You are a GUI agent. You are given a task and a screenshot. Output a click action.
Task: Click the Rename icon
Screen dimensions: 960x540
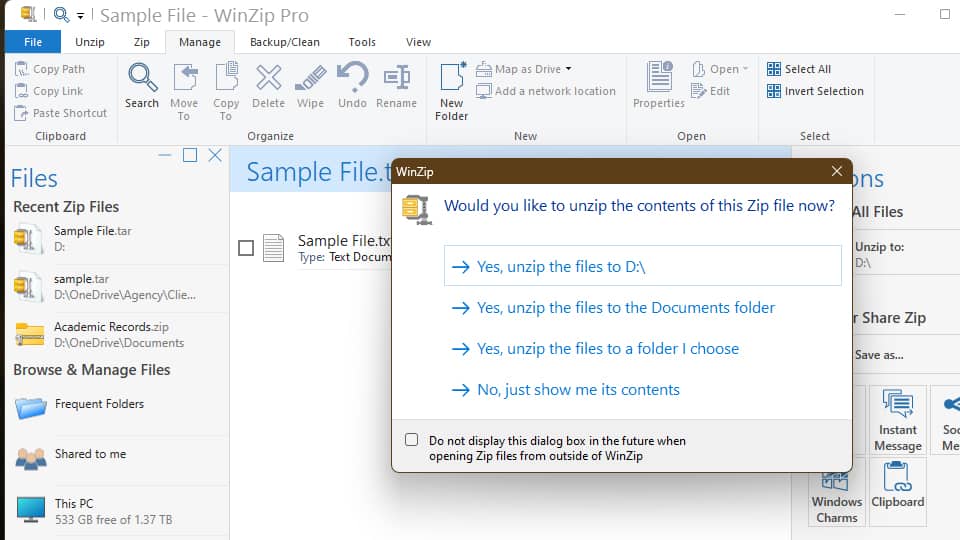click(x=397, y=77)
